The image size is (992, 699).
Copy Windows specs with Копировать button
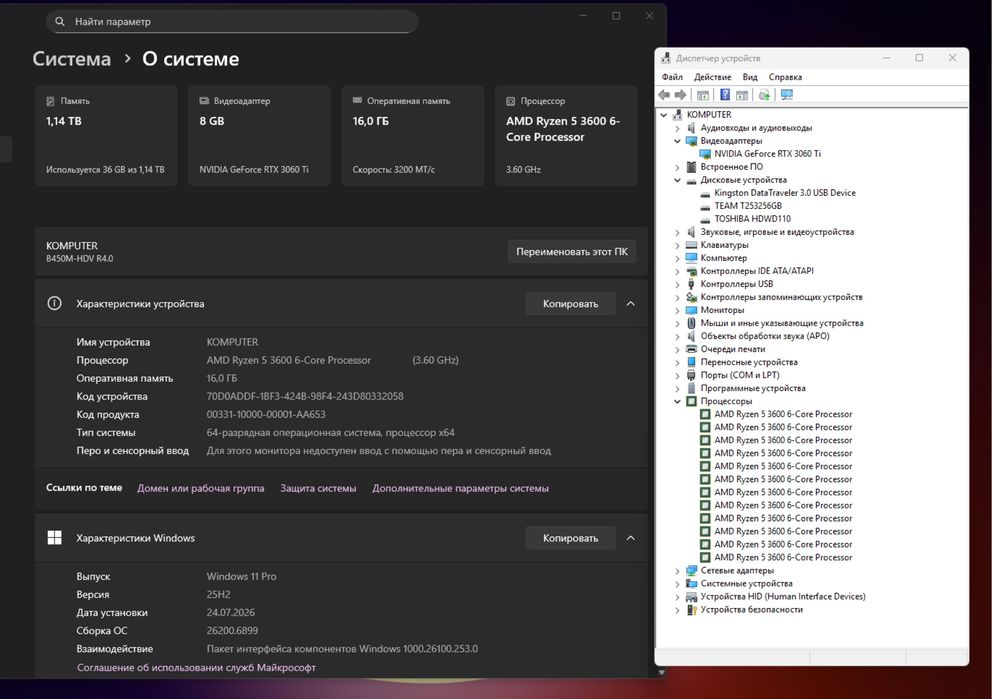point(570,538)
